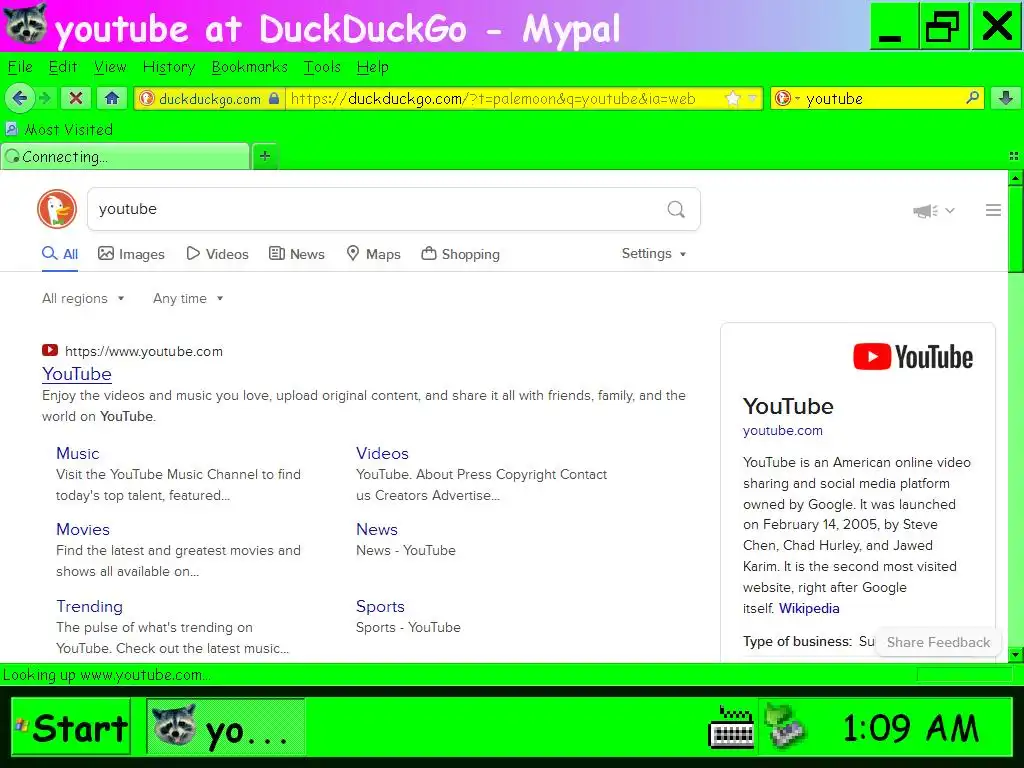Switch to the Maps results tab
This screenshot has width=1024, height=768.
[x=373, y=254]
